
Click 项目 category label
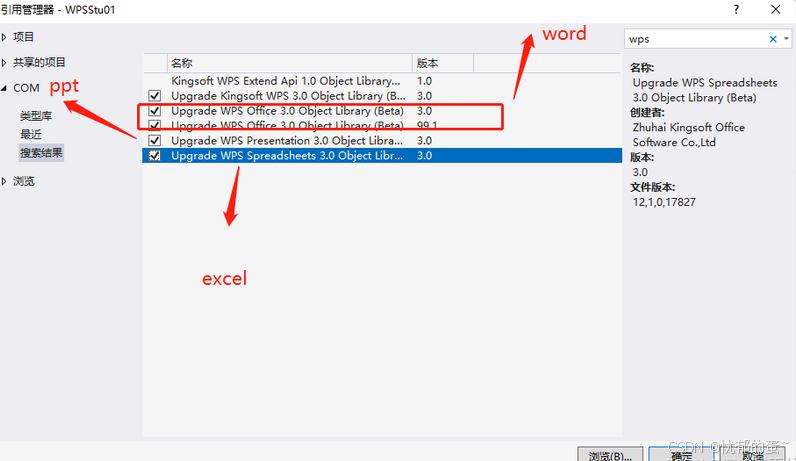[x=23, y=37]
